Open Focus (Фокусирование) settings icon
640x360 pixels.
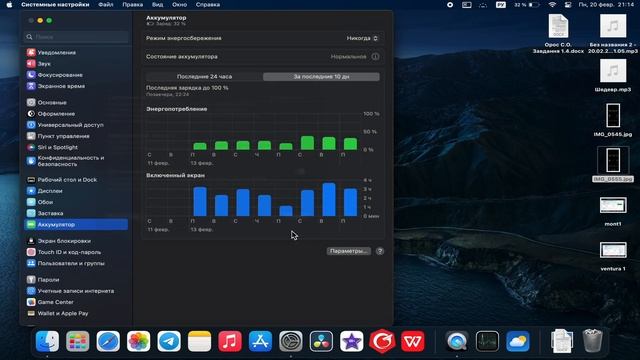tap(31, 75)
